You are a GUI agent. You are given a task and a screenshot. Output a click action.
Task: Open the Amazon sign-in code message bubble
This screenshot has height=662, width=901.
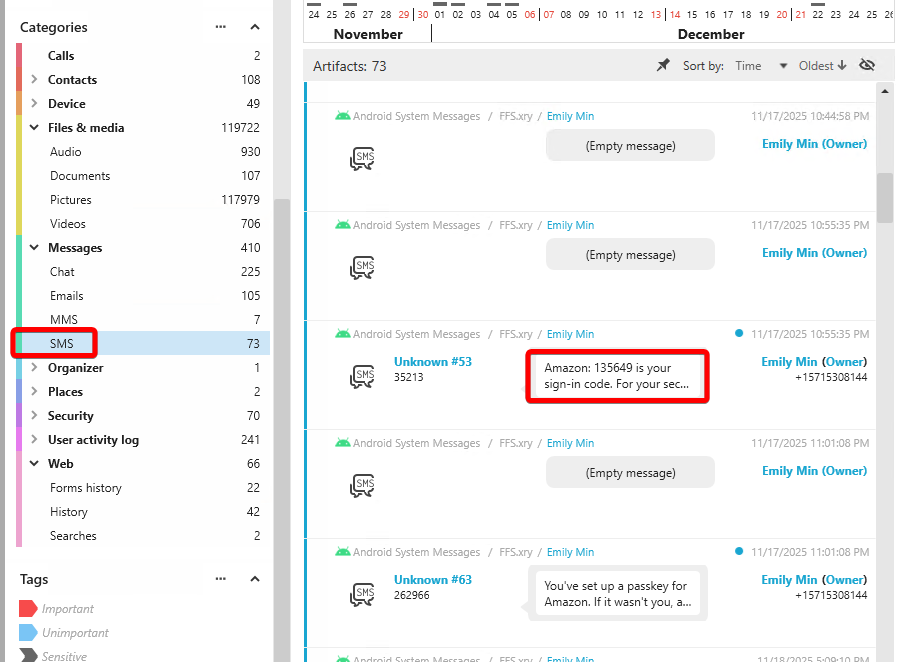tap(618, 376)
